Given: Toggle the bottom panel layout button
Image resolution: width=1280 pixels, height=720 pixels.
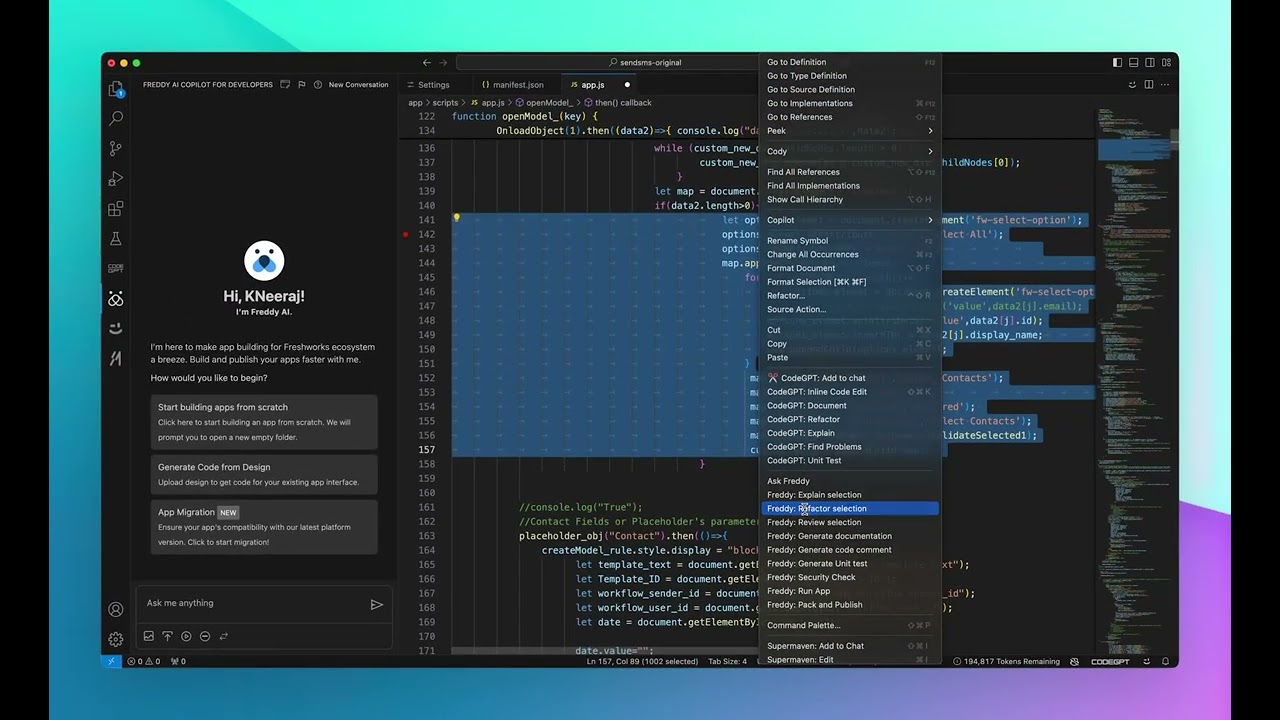Looking at the screenshot, I should coord(1133,62).
